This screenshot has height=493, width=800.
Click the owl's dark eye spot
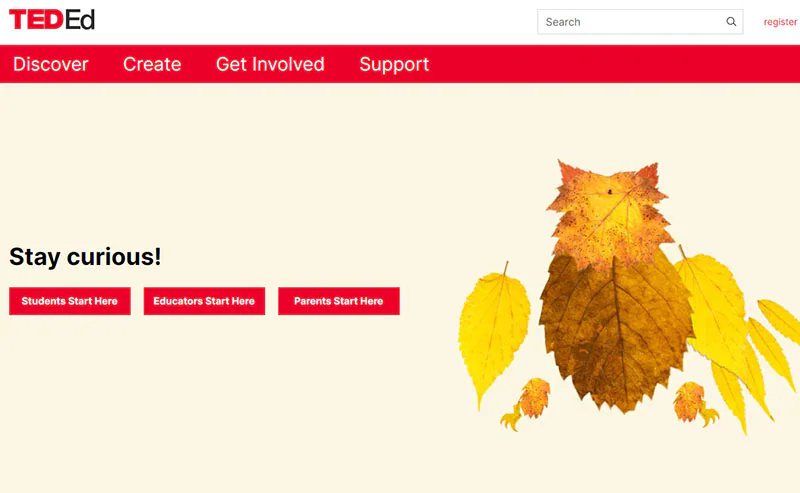point(610,192)
